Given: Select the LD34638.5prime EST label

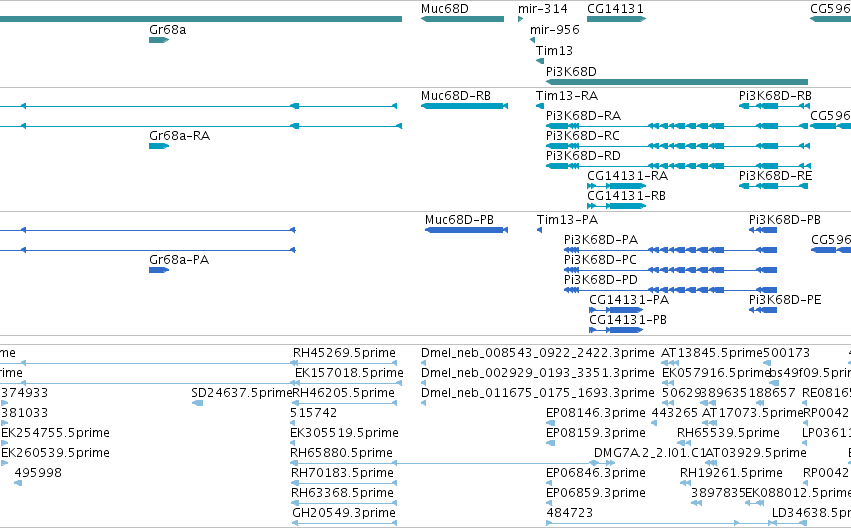Looking at the screenshot, I should (811, 513).
